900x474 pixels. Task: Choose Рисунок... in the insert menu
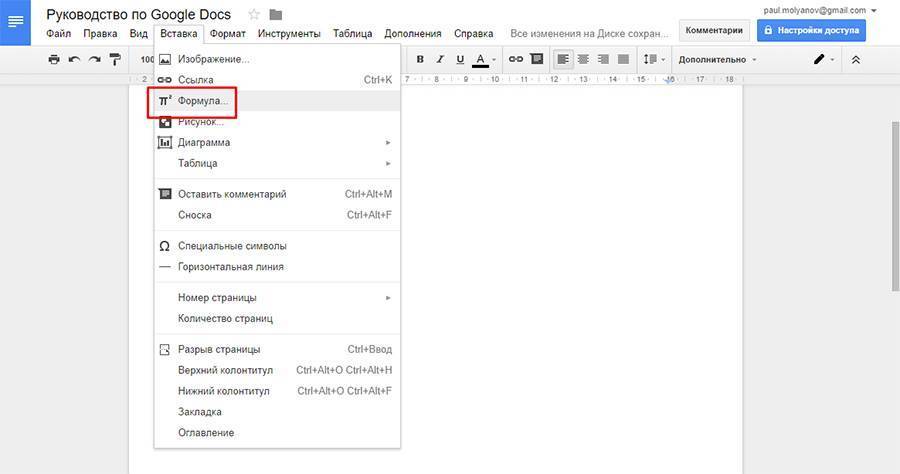(x=277, y=122)
